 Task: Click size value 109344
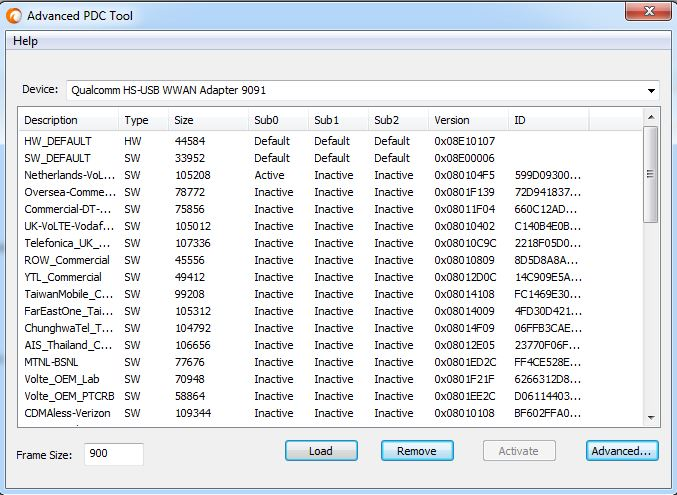click(193, 413)
